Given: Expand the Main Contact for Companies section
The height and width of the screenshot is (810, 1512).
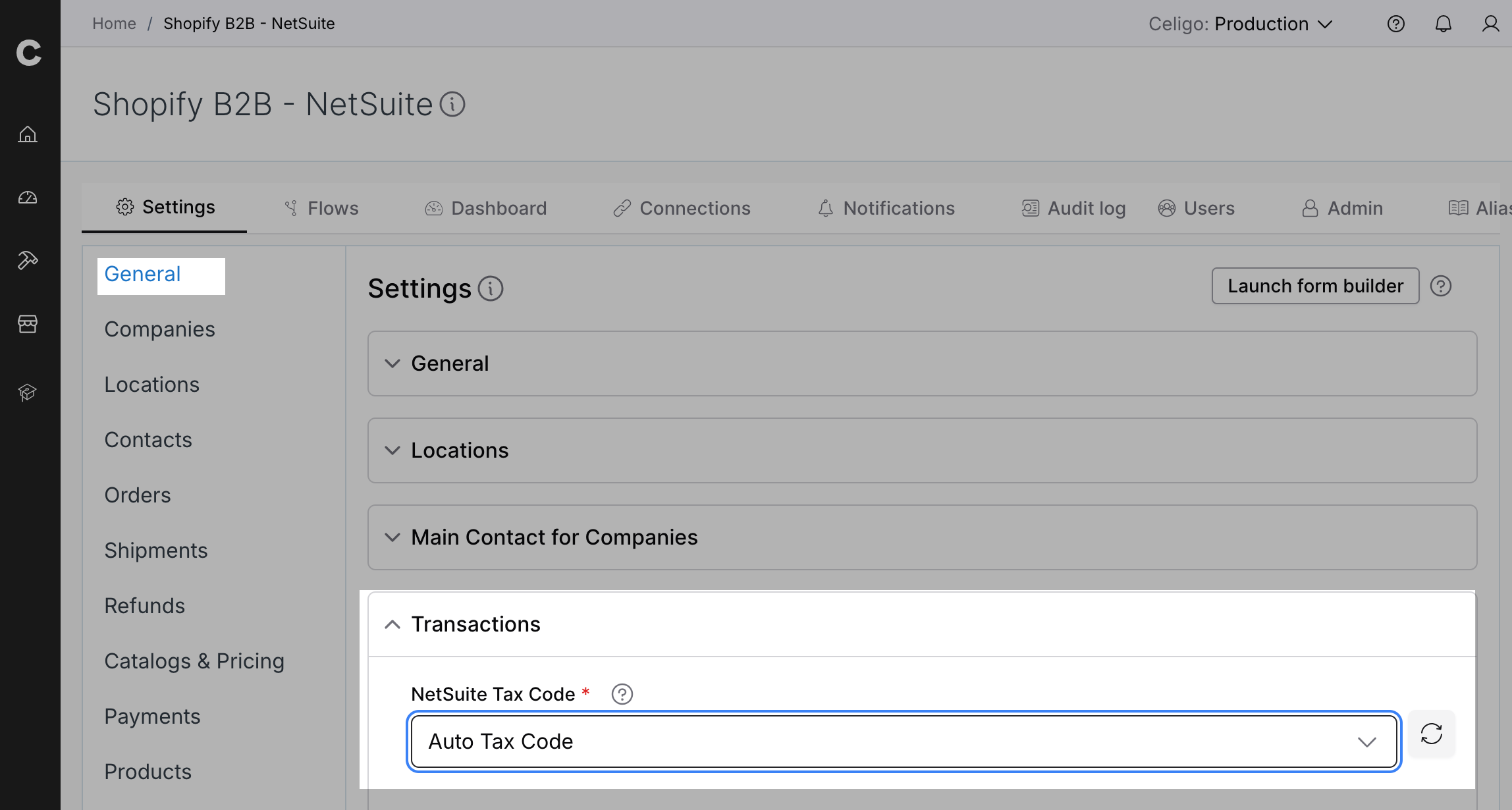Looking at the screenshot, I should 922,537.
